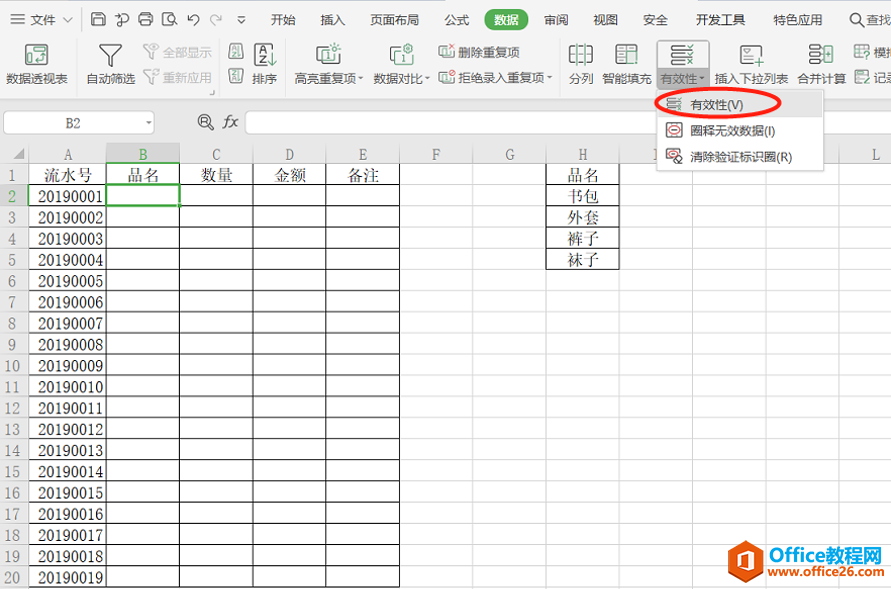891x589 pixels.
Task: Open the 数据透视表 pivot table tool
Action: point(37,64)
